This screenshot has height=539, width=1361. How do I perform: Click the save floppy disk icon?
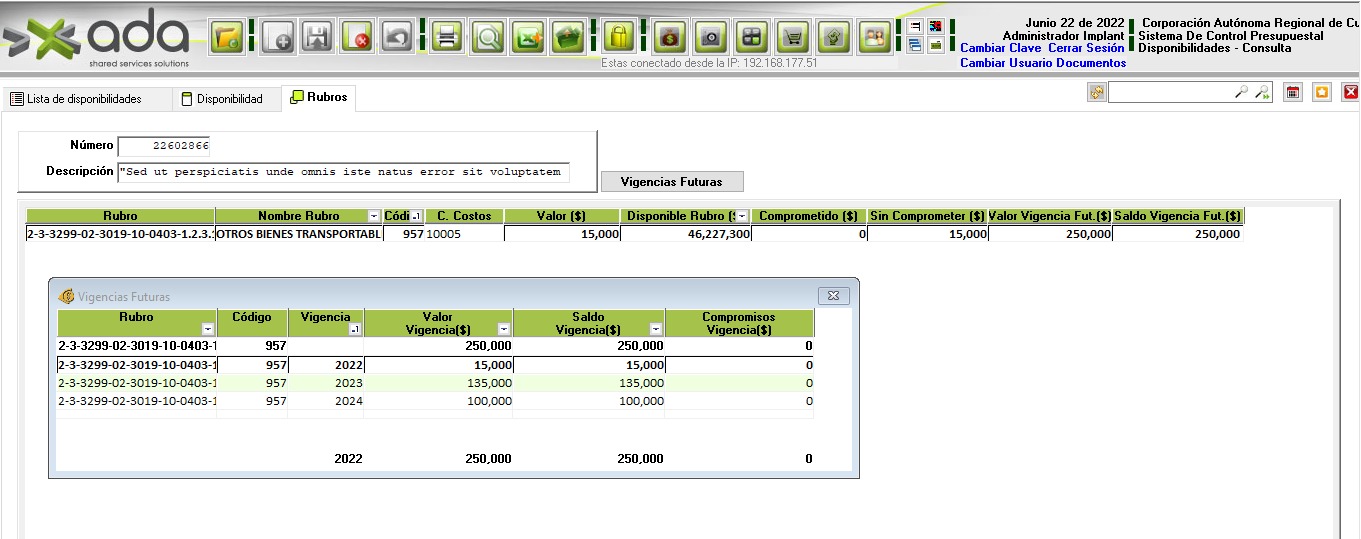318,38
